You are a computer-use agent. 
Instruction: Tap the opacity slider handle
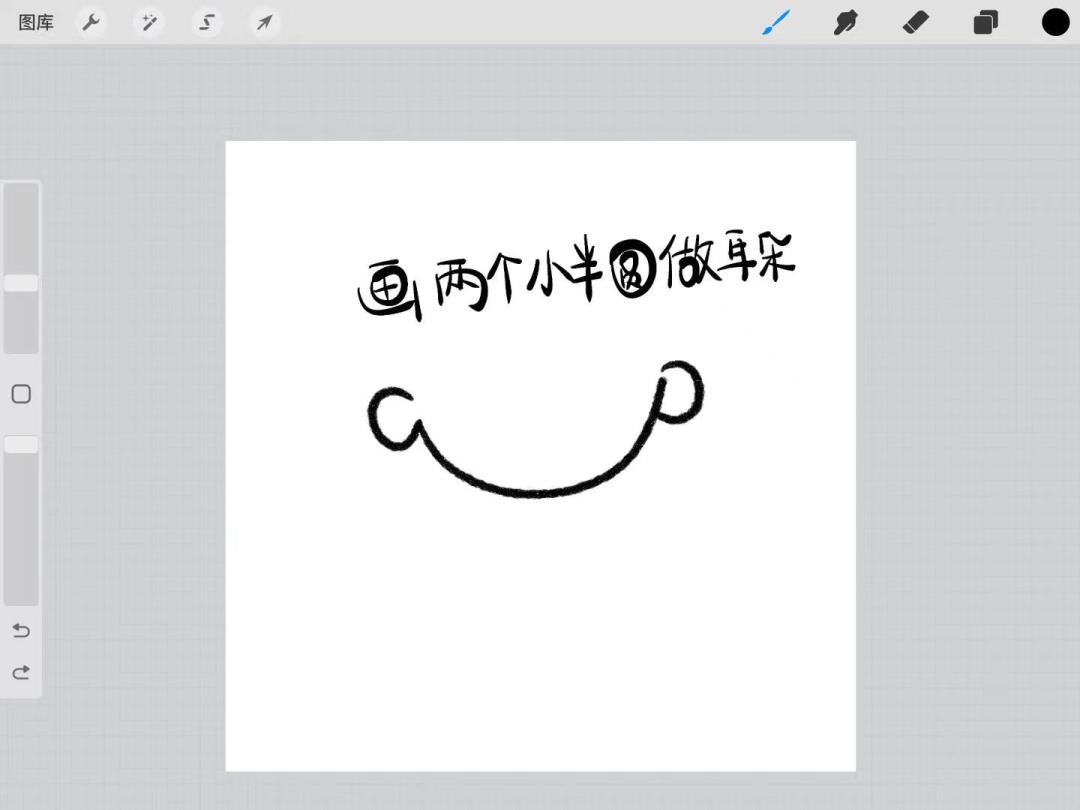coord(21,443)
